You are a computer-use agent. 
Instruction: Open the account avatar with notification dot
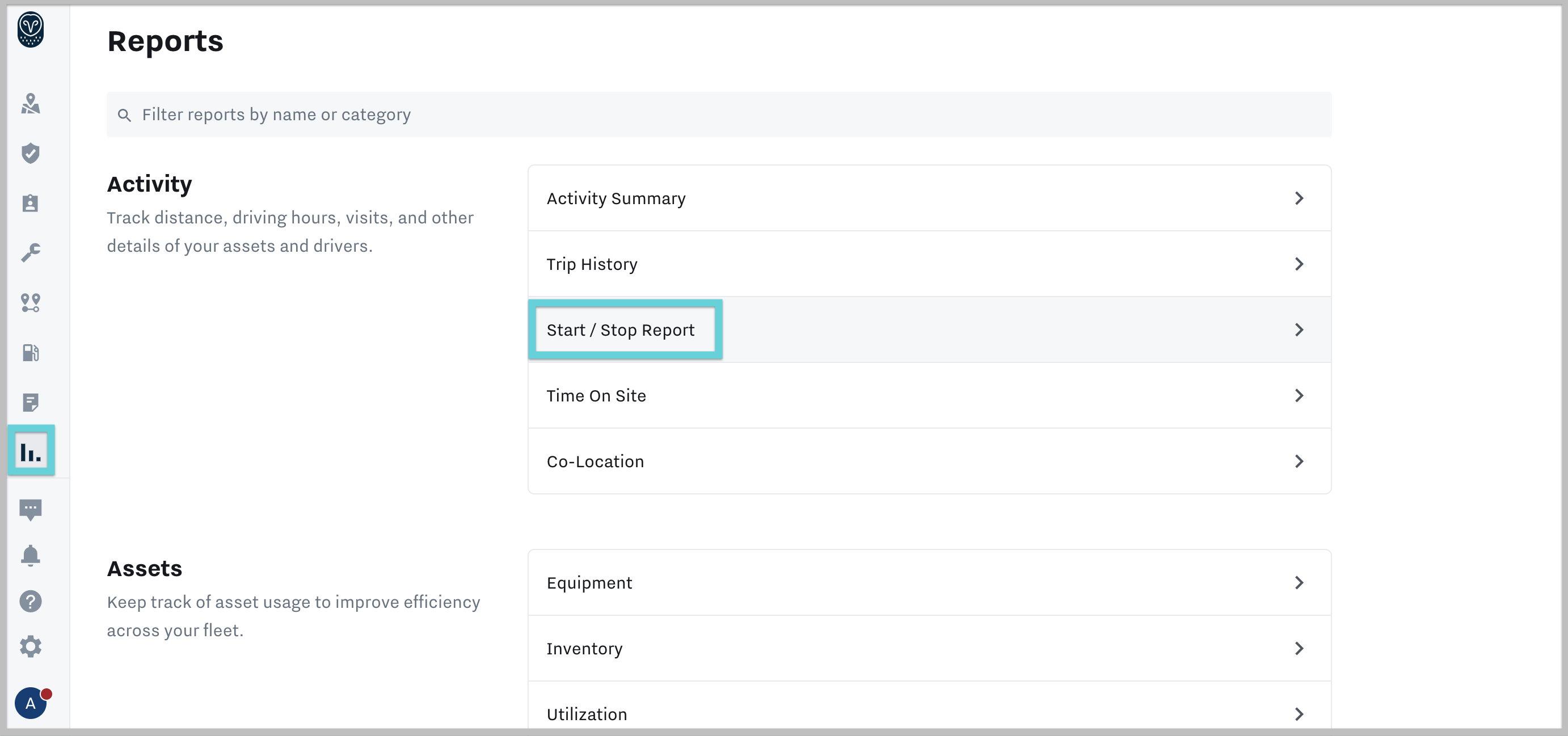tap(31, 704)
